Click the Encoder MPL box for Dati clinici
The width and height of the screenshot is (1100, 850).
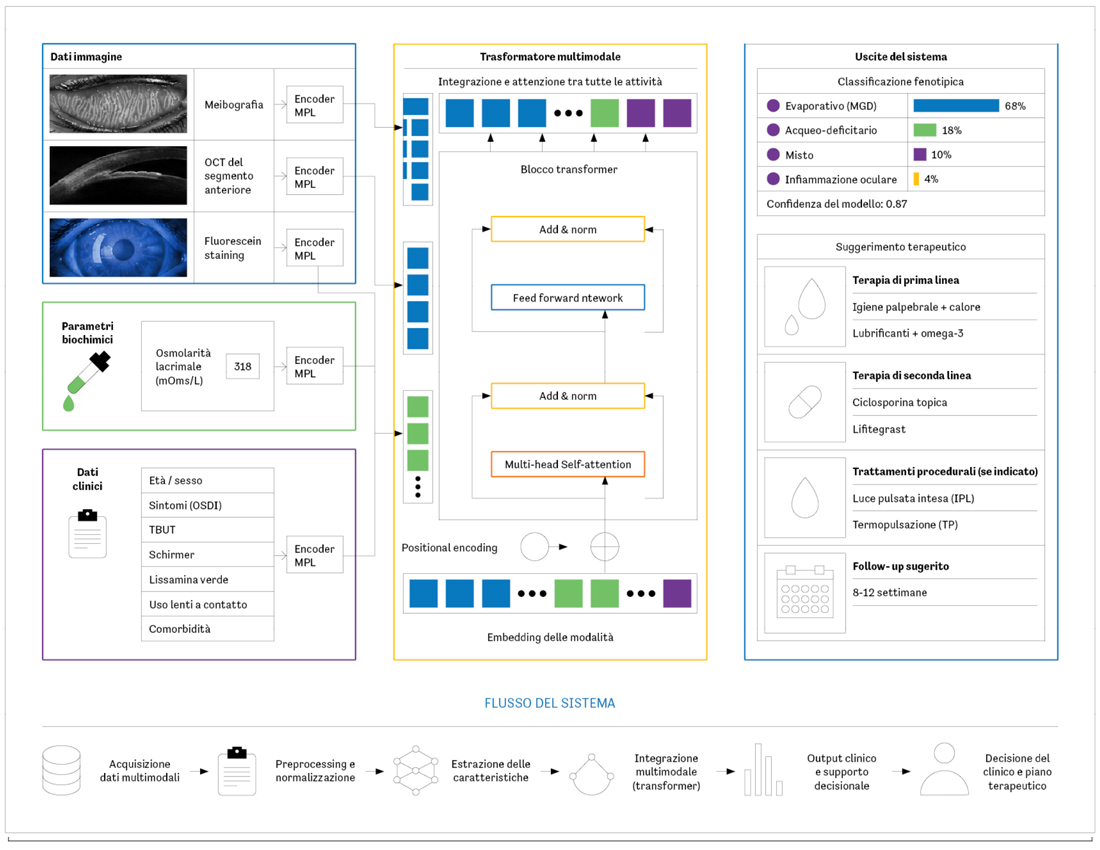314,555
